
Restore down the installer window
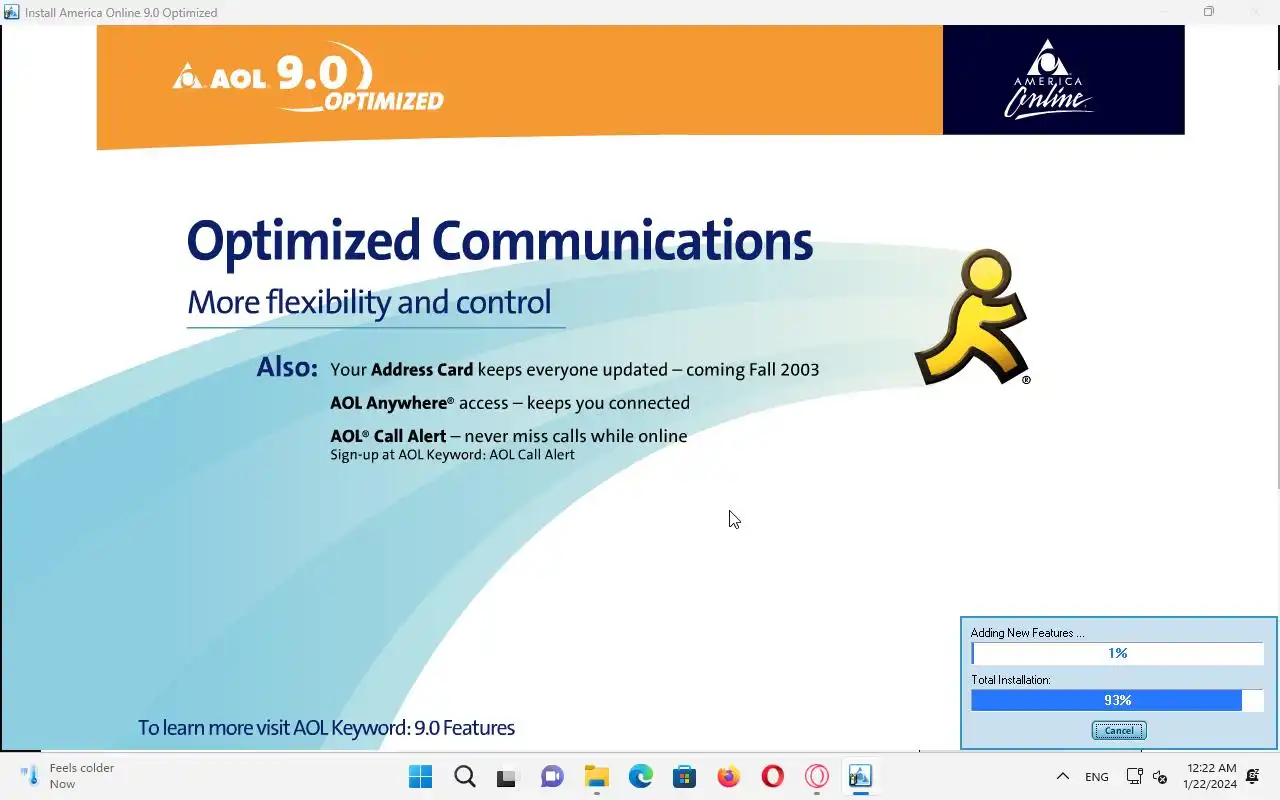point(1209,12)
